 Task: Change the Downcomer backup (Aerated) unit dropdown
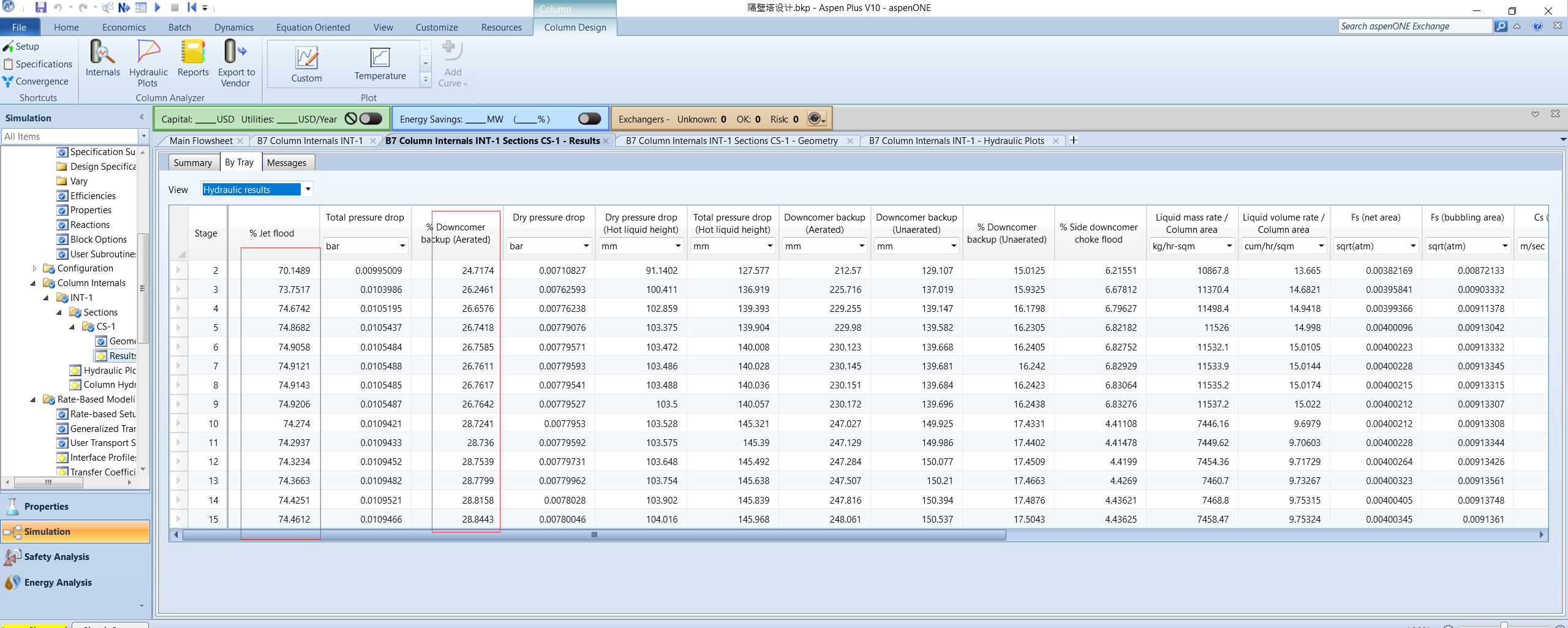pos(825,246)
